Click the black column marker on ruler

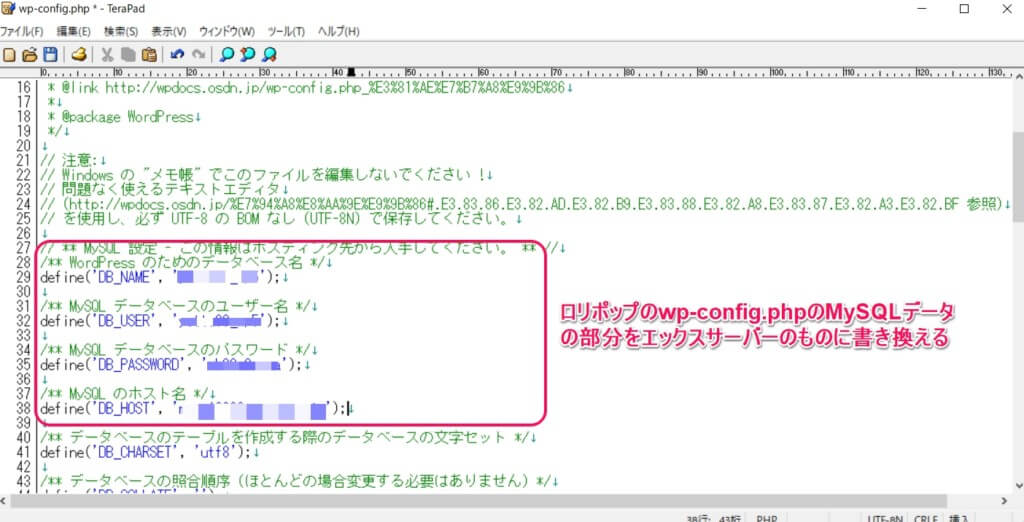[x=351, y=72]
